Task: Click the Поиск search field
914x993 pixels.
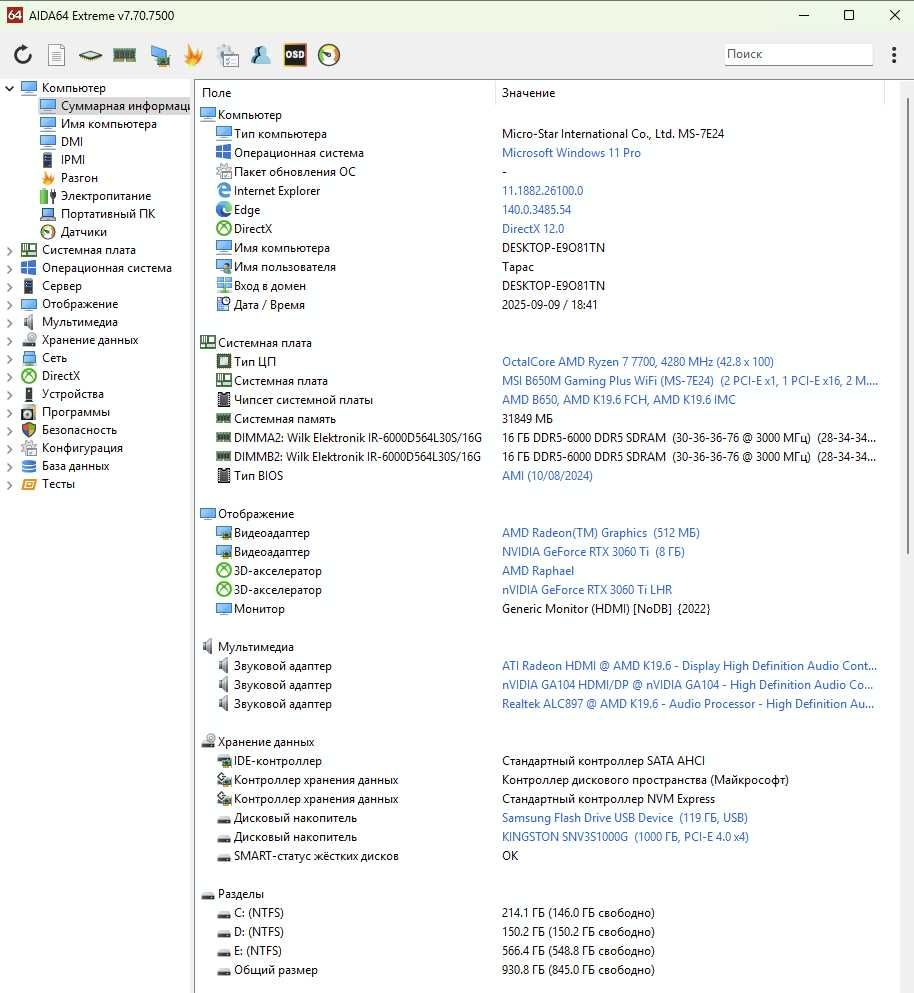Action: click(x=798, y=54)
